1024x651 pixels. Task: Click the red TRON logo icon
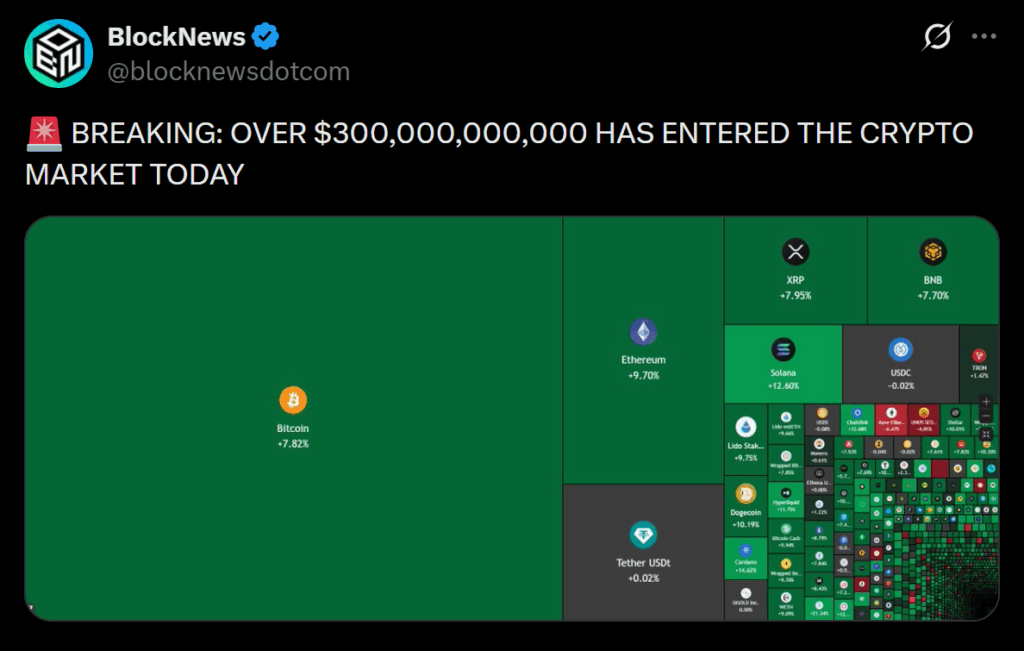(x=979, y=356)
